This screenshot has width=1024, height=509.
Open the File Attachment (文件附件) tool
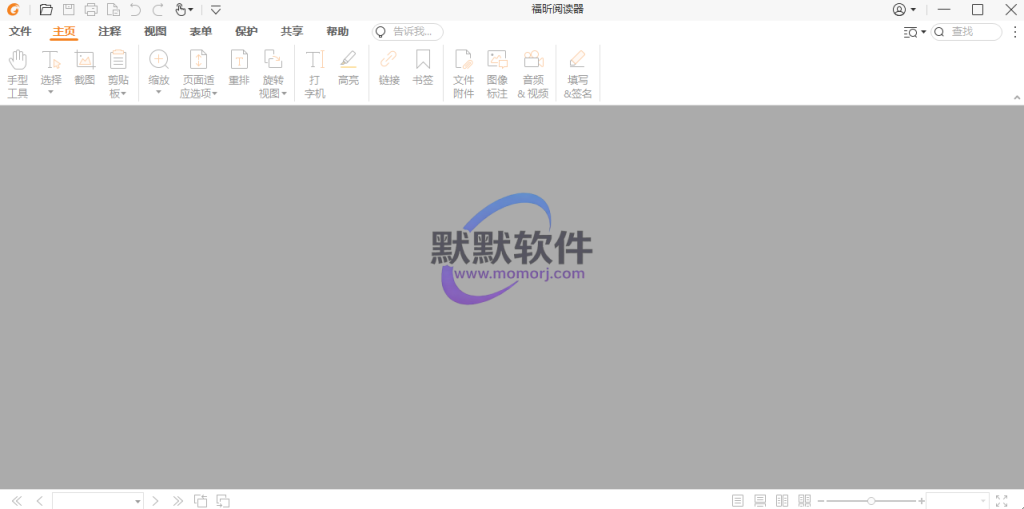[463, 70]
